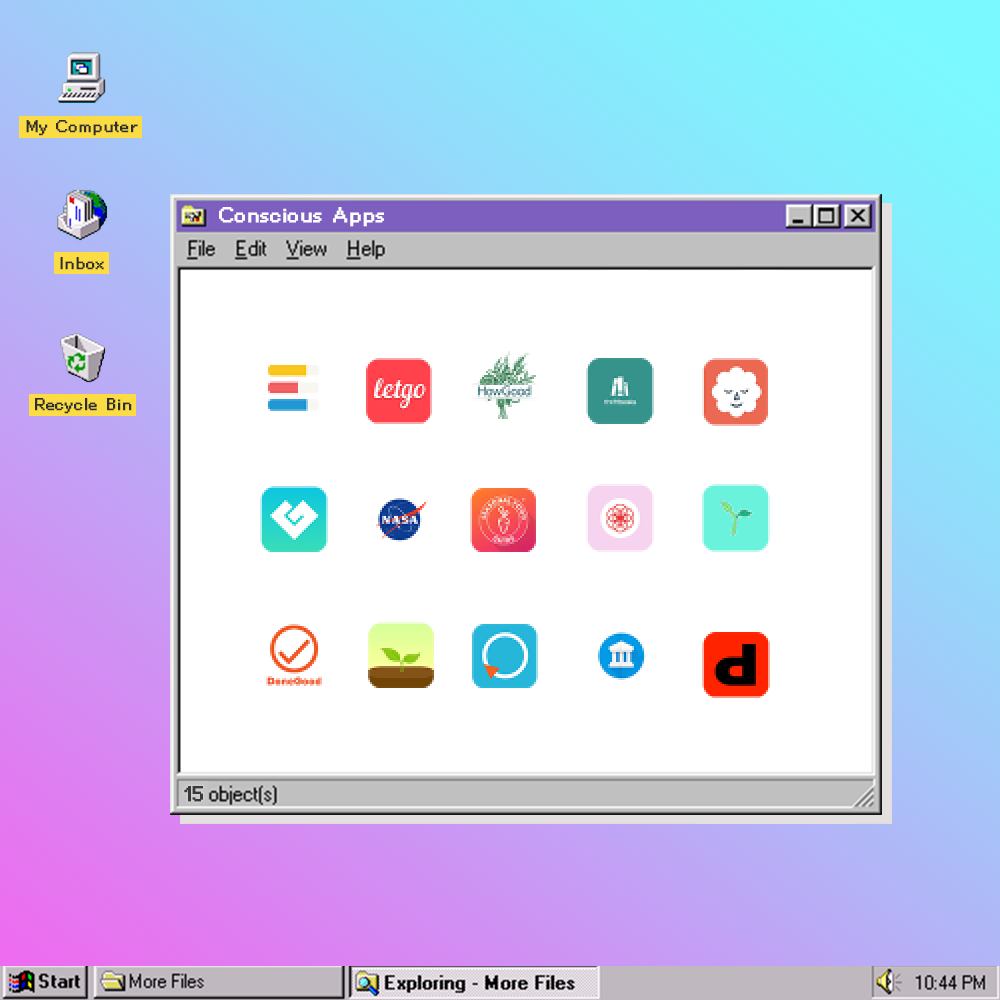
Task: Click the Inbox label text
Action: [82, 263]
